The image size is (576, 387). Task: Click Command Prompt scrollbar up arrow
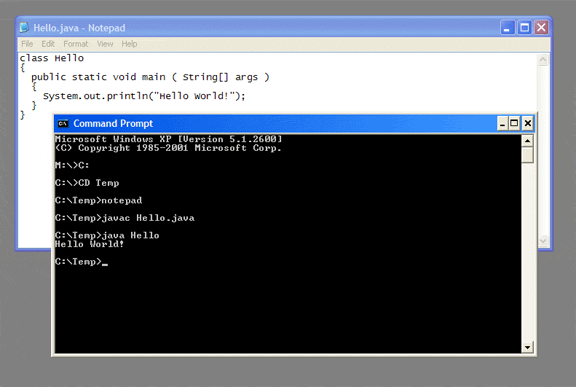pyautogui.click(x=527, y=141)
